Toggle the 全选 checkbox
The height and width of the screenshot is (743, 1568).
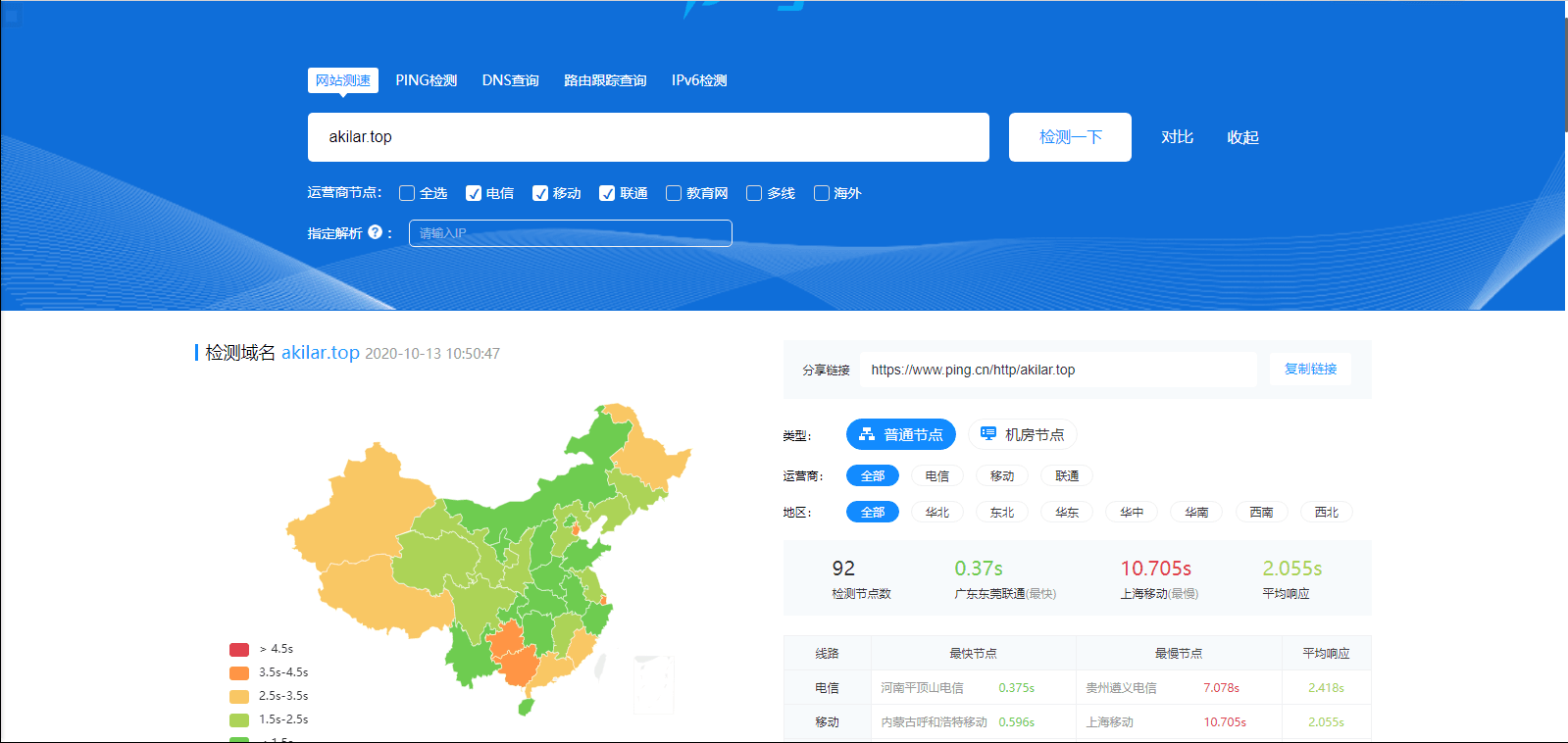point(407,193)
